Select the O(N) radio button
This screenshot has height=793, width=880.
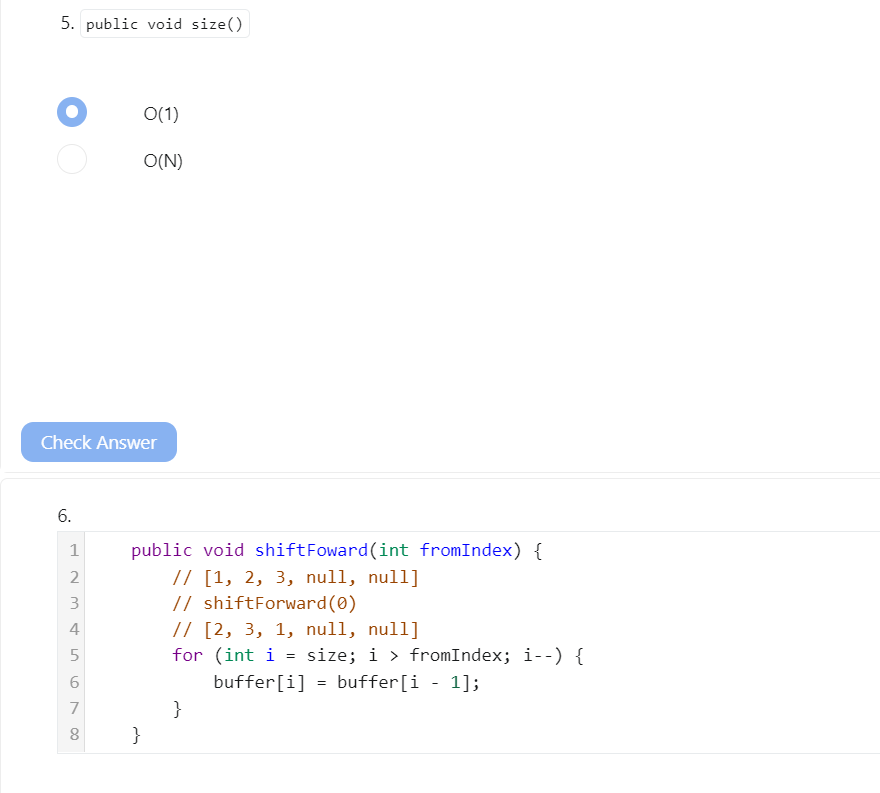pos(72,159)
